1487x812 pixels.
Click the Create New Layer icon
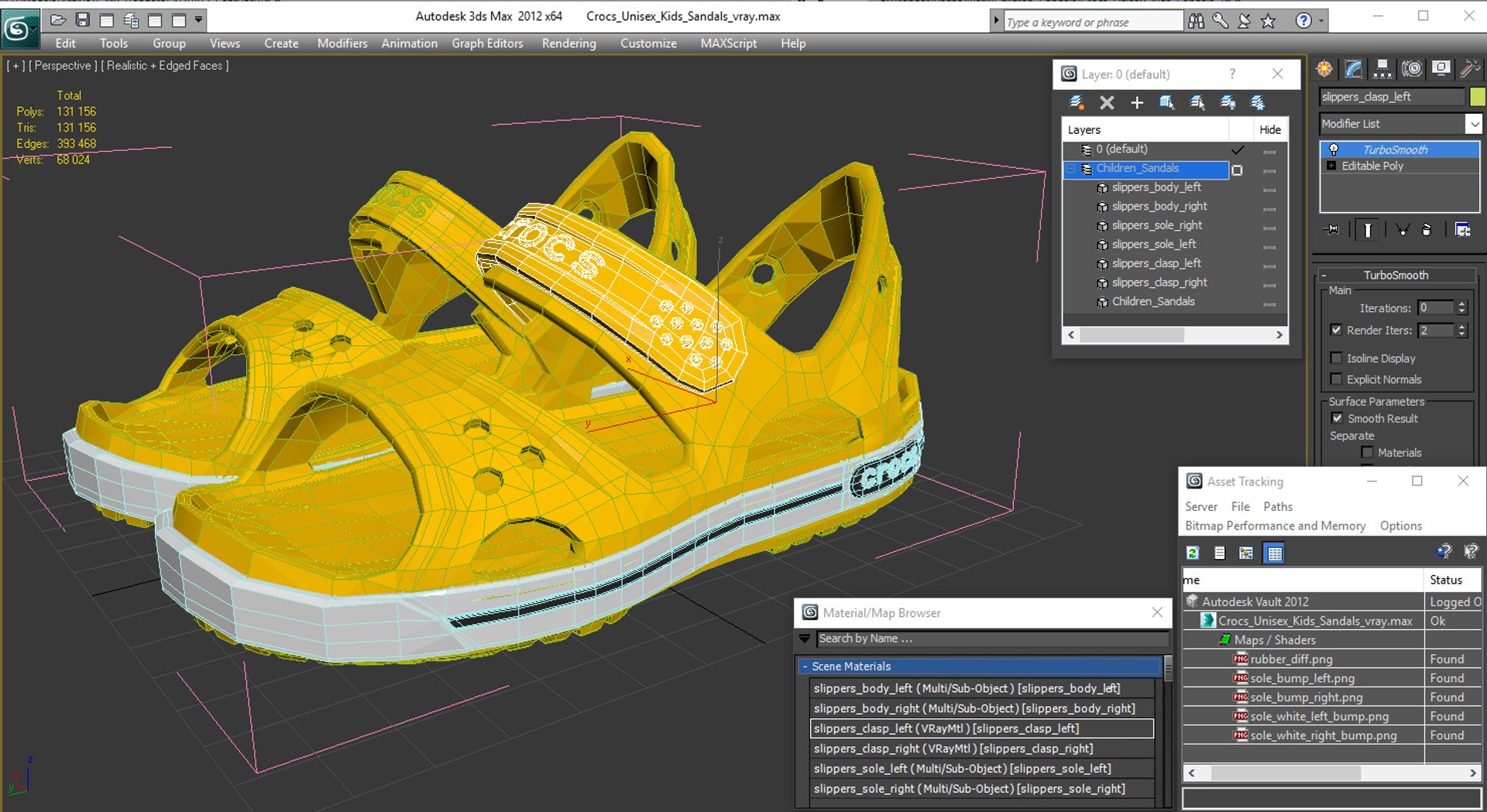coord(1077,102)
